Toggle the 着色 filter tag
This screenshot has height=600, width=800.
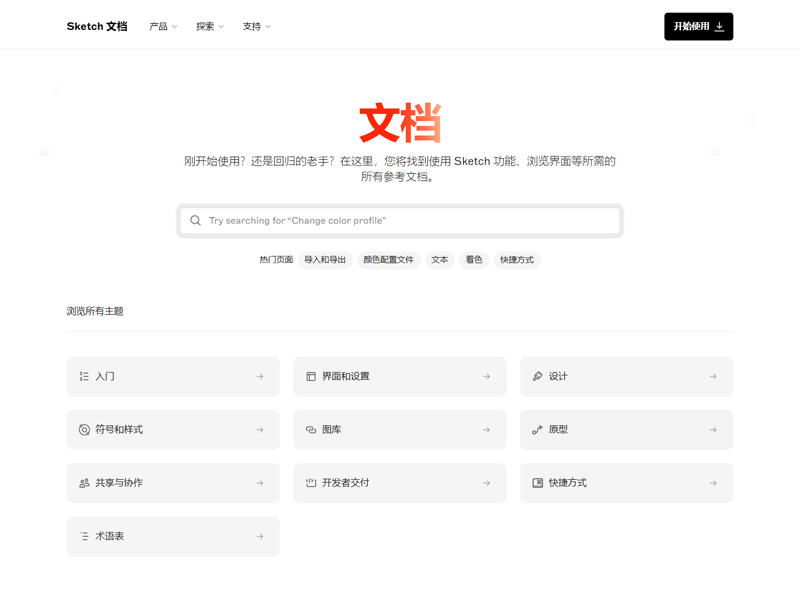pyautogui.click(x=472, y=259)
